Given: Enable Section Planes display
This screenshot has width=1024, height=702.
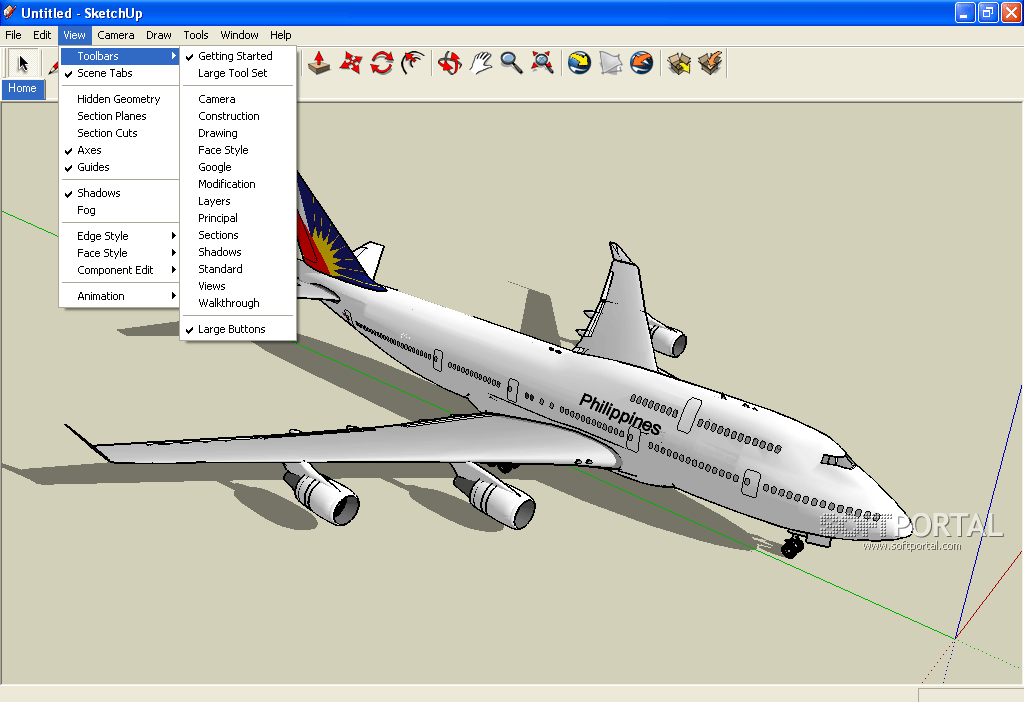Looking at the screenshot, I should pyautogui.click(x=120, y=116).
